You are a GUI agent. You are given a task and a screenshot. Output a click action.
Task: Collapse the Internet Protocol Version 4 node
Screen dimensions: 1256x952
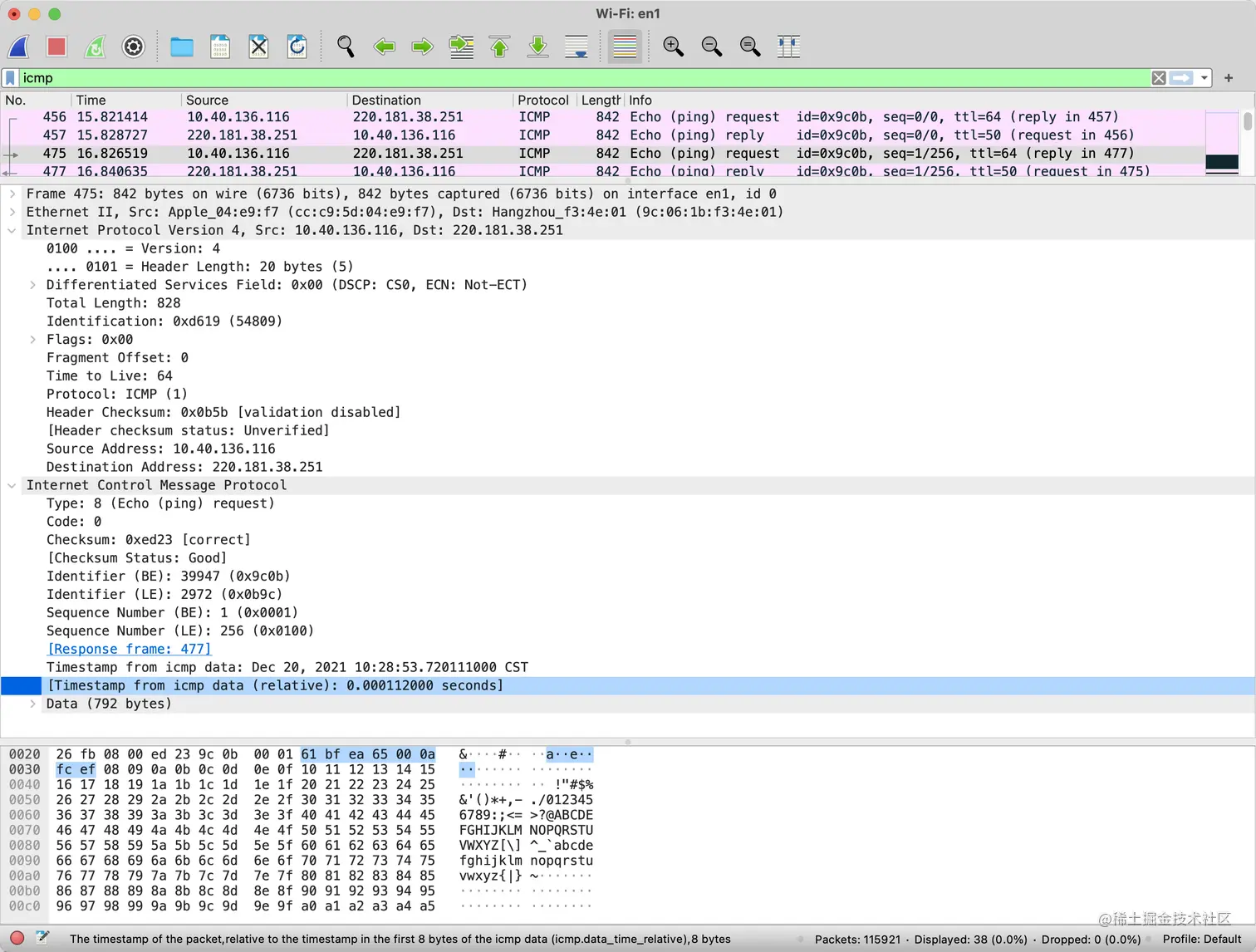tap(12, 230)
